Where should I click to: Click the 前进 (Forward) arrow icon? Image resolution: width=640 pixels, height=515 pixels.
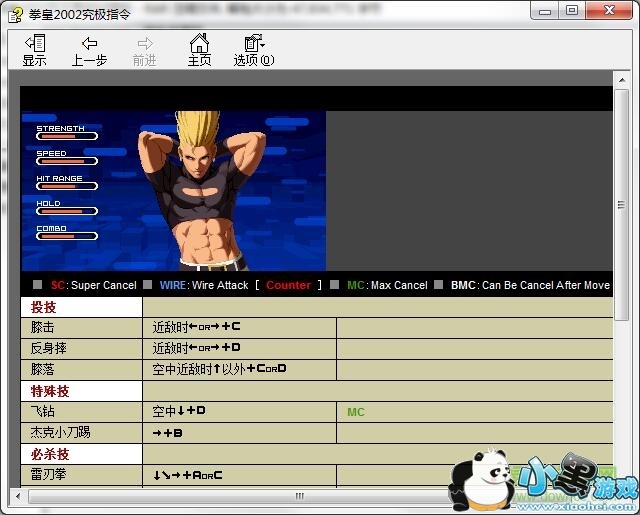point(145,49)
